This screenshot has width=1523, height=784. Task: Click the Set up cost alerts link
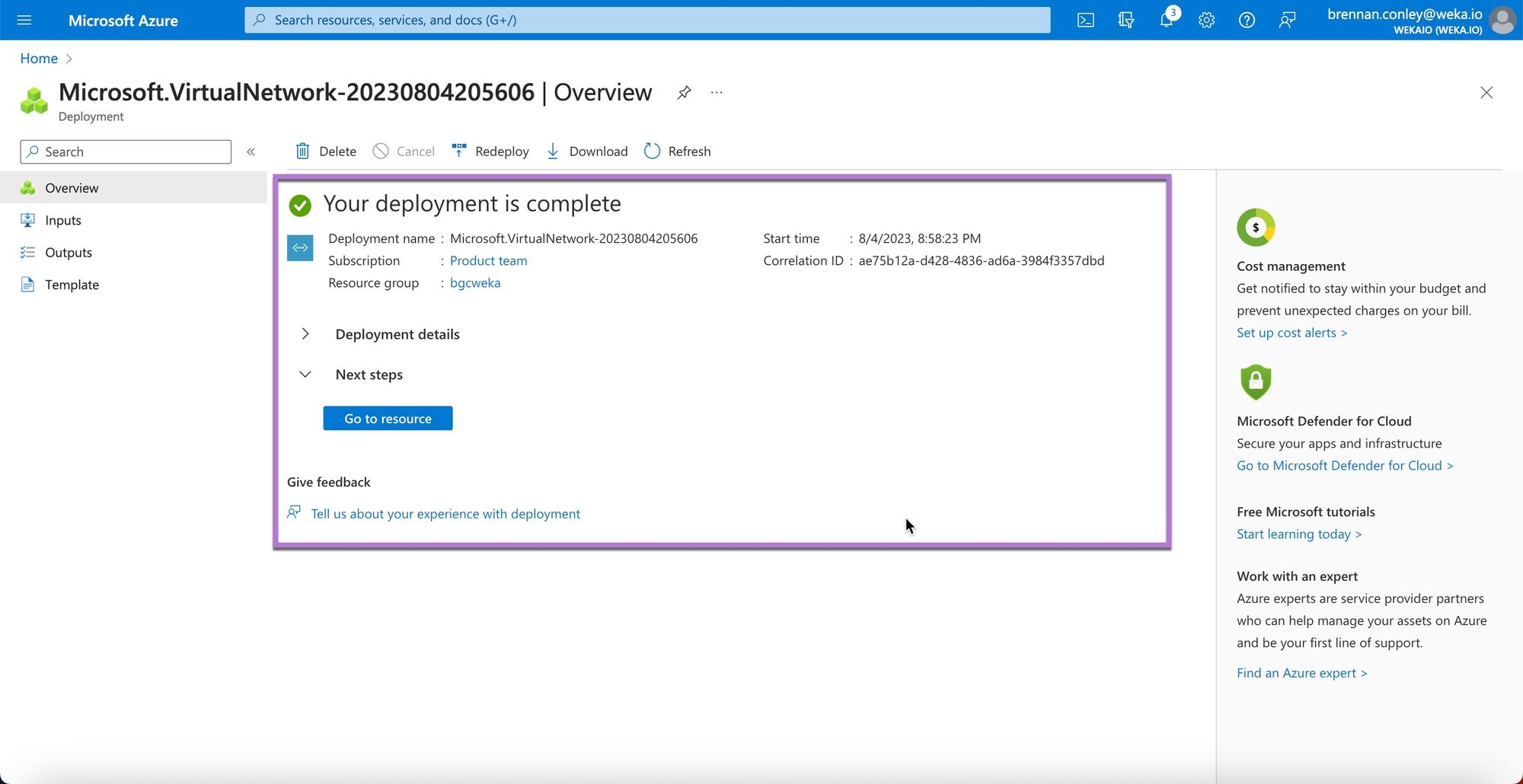[x=1292, y=333]
